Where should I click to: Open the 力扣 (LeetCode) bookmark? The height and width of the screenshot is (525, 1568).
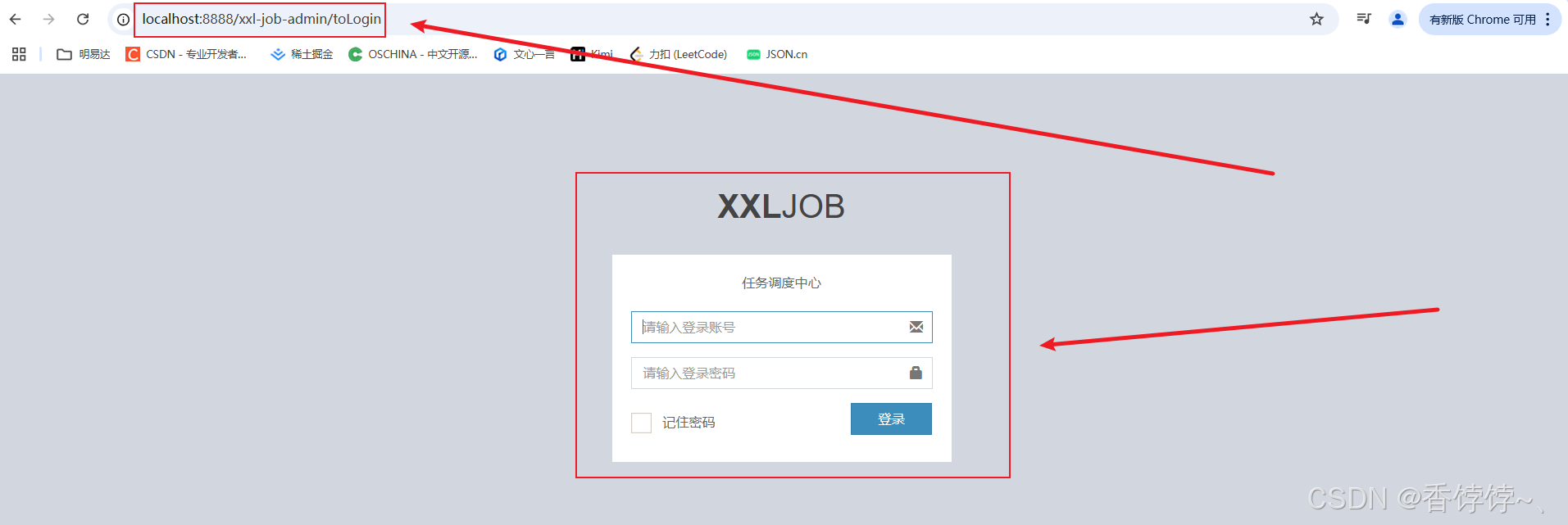(679, 54)
